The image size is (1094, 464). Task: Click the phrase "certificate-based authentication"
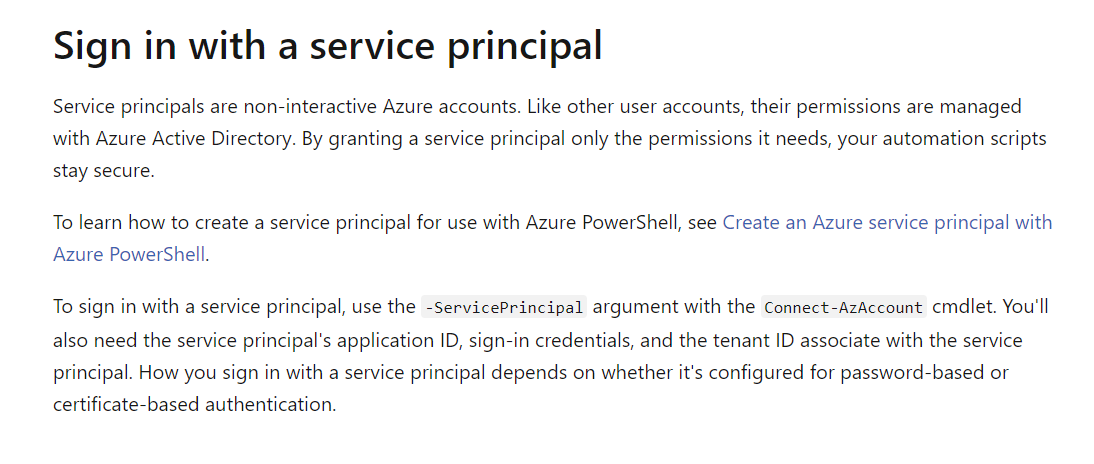[194, 404]
